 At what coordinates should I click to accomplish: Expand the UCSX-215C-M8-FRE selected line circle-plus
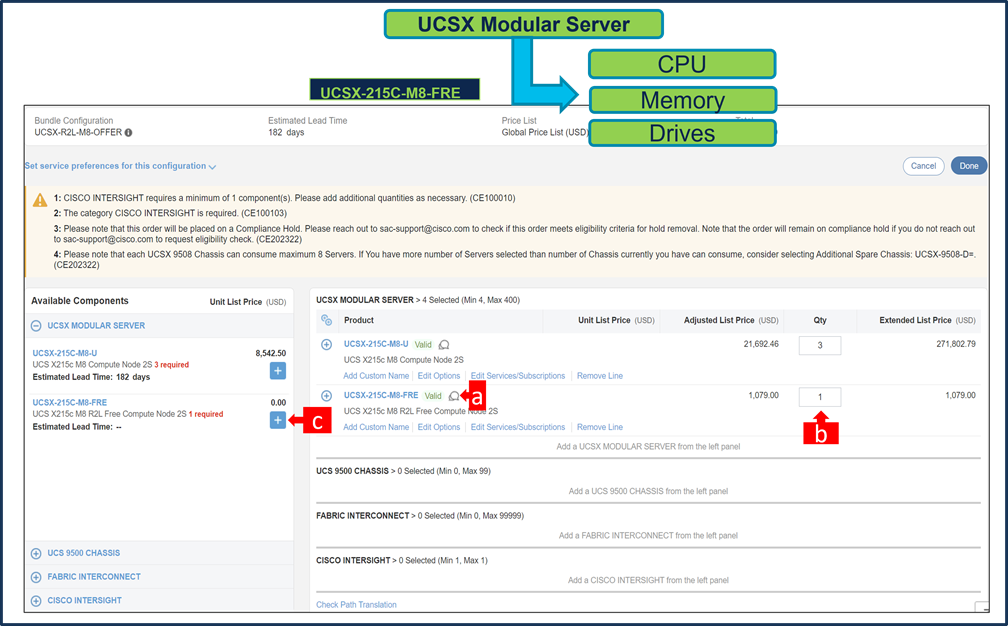point(327,396)
